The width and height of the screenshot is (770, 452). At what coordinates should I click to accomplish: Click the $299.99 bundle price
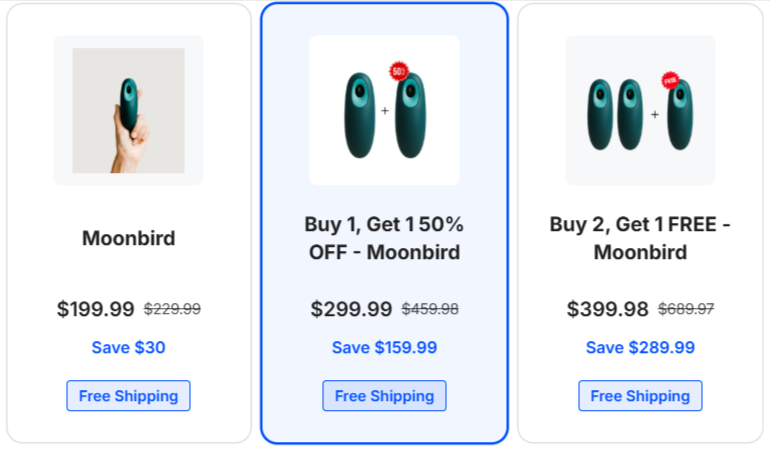[x=351, y=309]
